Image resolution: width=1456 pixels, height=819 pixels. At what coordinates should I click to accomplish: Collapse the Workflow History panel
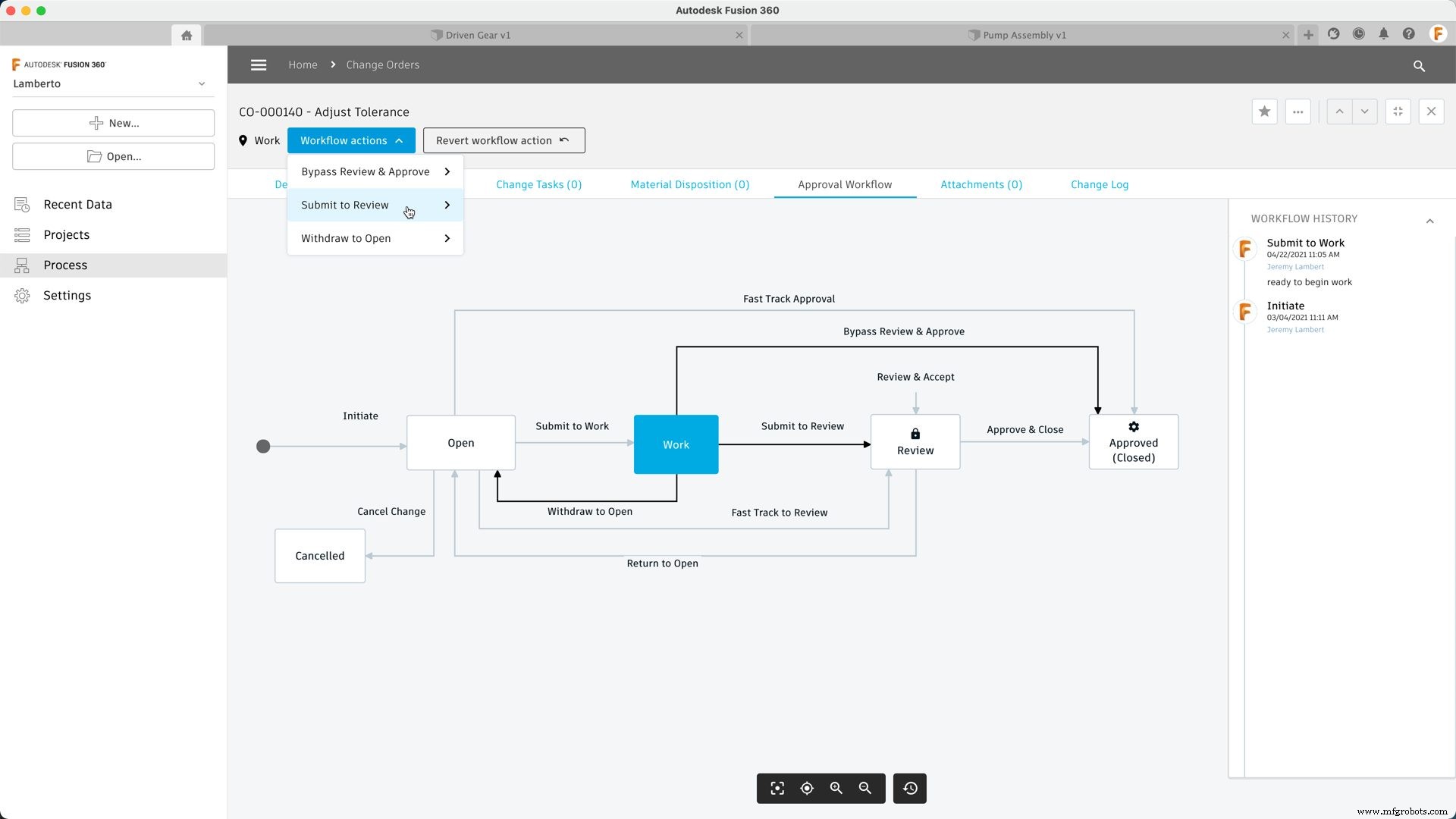point(1430,221)
